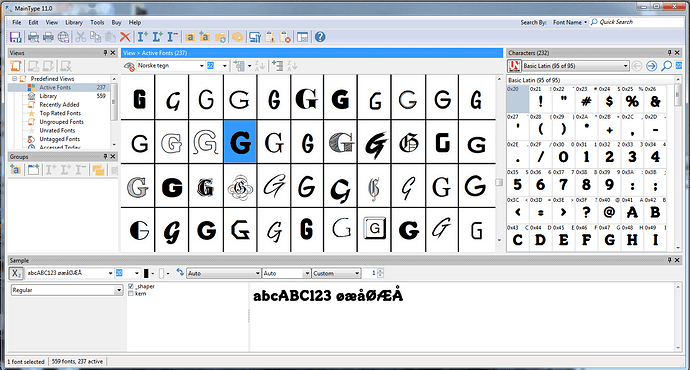The height and width of the screenshot is (370, 690).
Task: Open the Tools menu
Action: (x=97, y=22)
